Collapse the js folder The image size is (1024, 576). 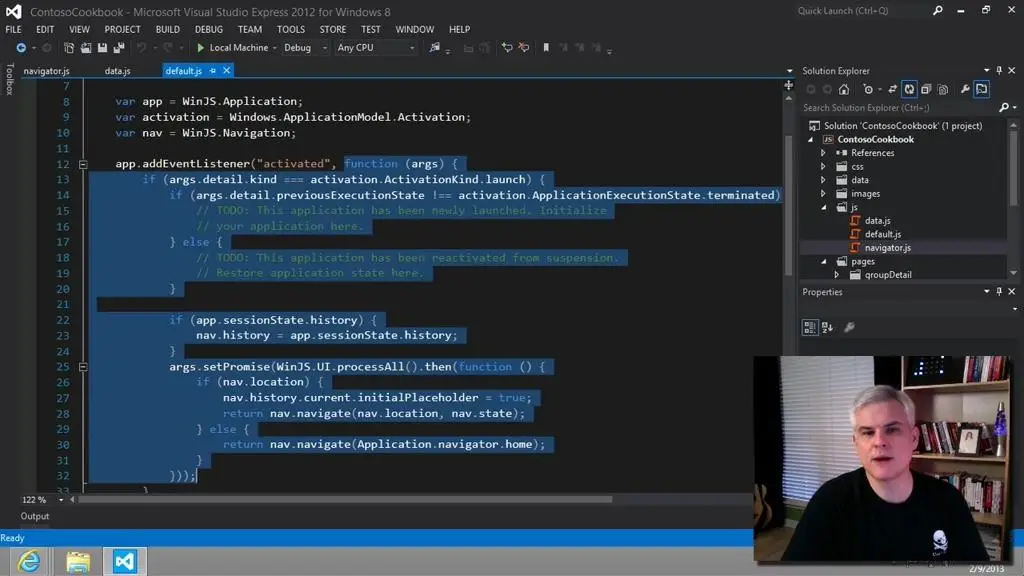[824, 207]
